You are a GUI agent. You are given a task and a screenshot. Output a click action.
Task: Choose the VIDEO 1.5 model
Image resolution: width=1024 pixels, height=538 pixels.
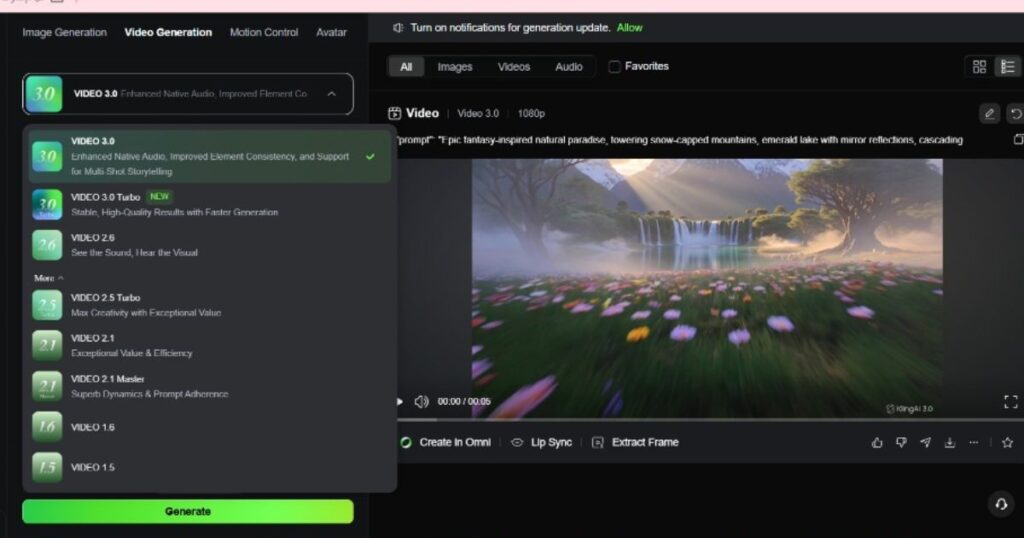(210, 467)
